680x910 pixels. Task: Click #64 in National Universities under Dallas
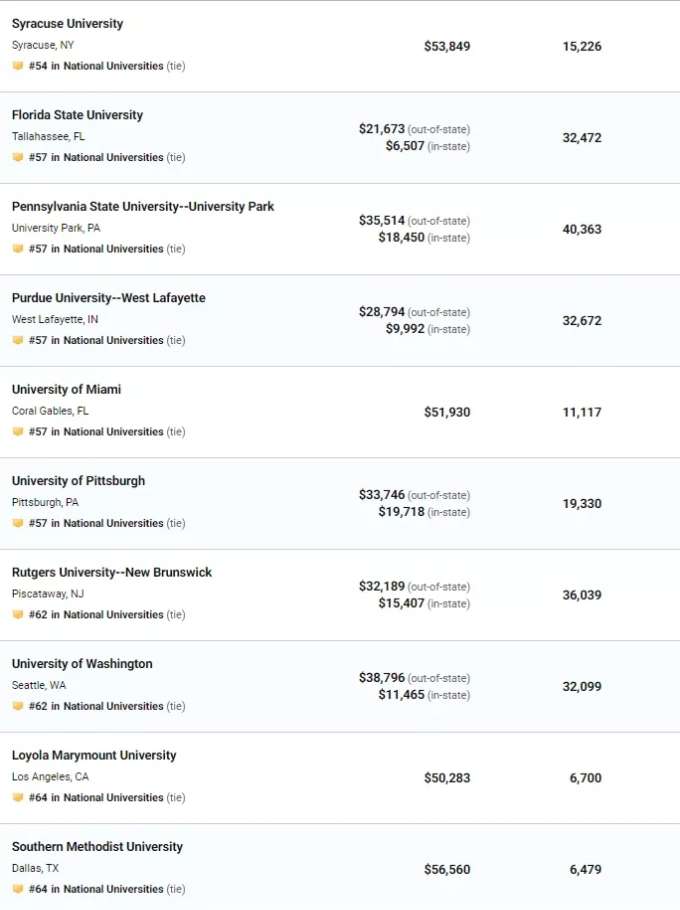pyautogui.click(x=96, y=889)
